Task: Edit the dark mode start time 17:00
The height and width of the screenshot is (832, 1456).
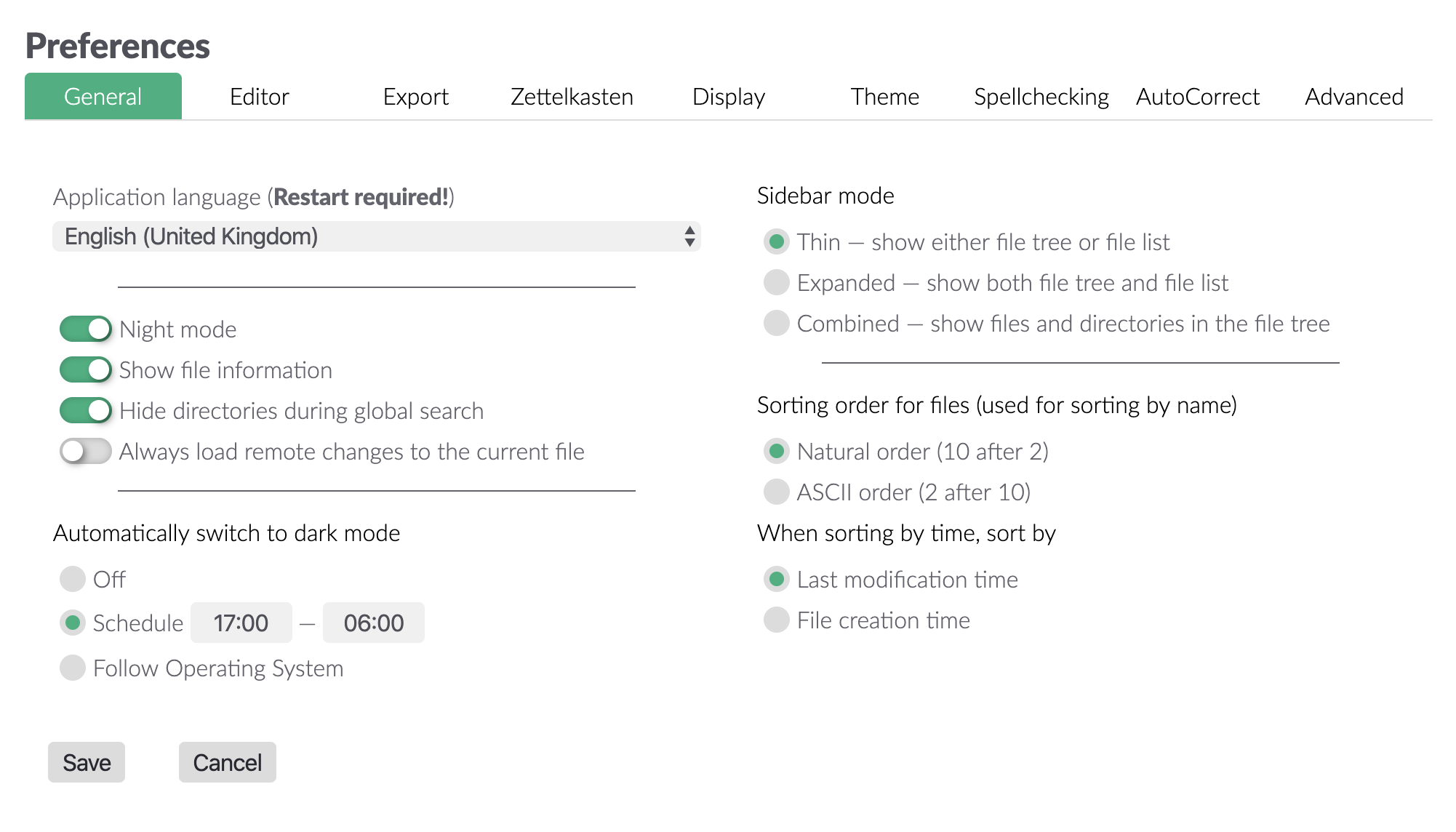Action: pos(241,623)
